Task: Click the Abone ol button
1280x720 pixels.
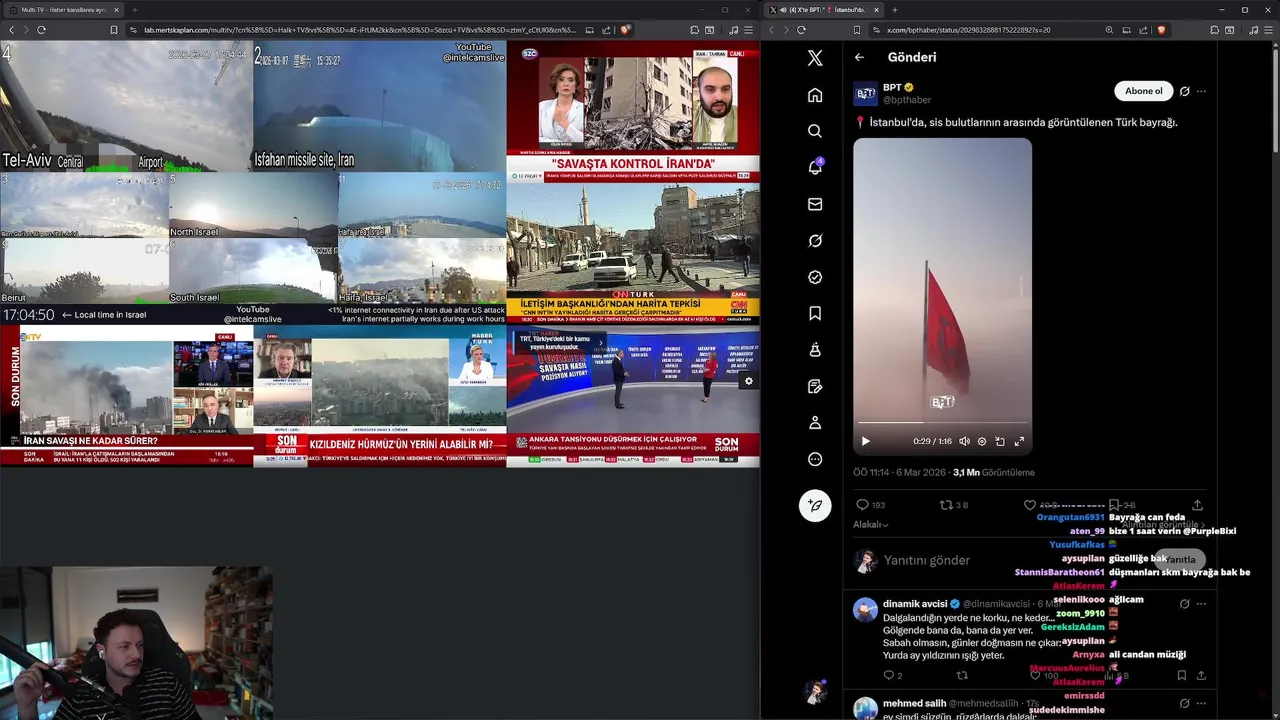Action: tap(1143, 91)
